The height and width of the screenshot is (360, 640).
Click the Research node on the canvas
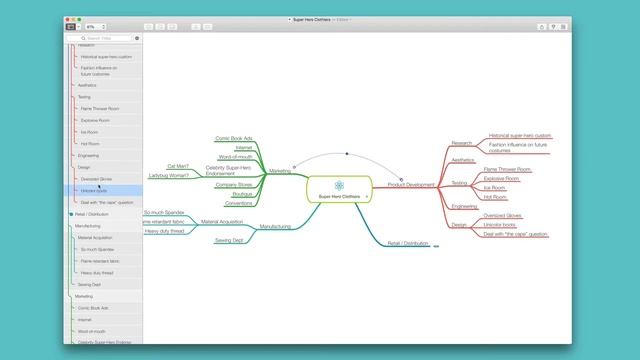click(462, 143)
